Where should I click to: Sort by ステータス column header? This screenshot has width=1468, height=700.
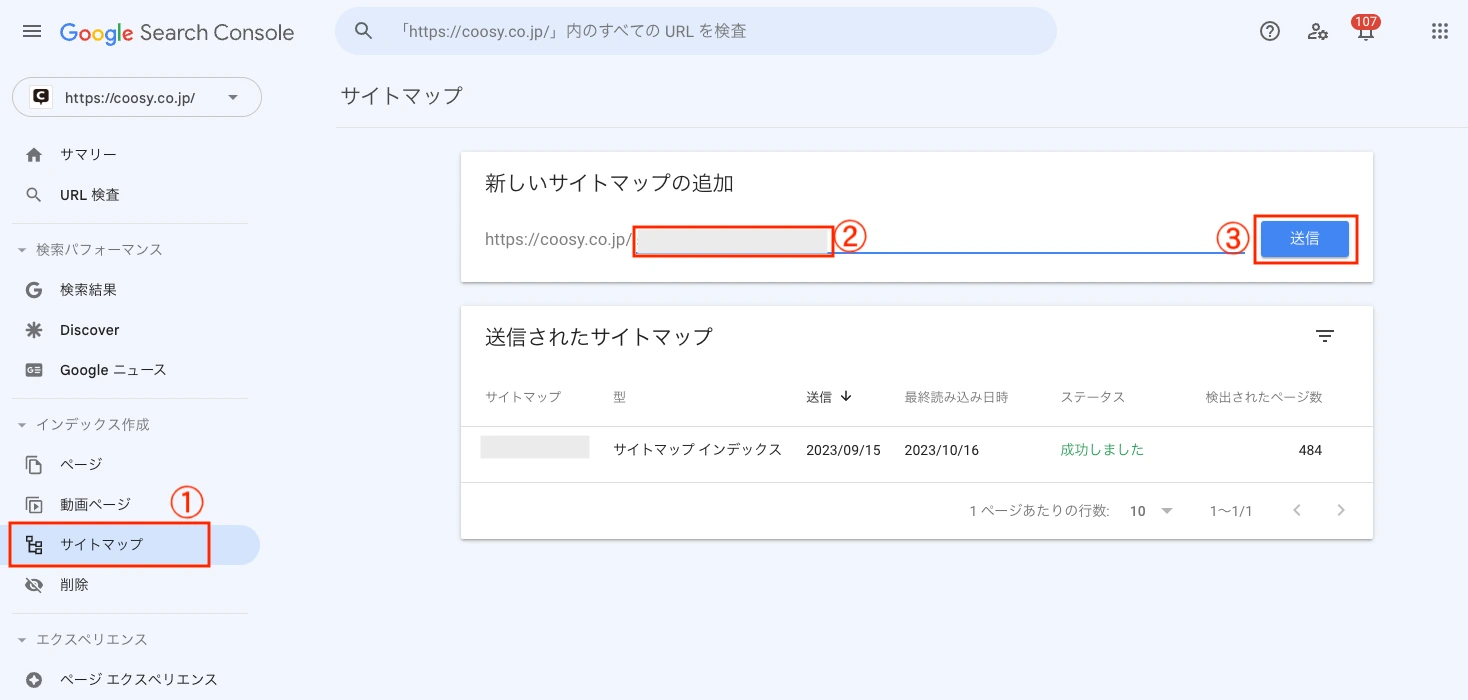[1093, 397]
